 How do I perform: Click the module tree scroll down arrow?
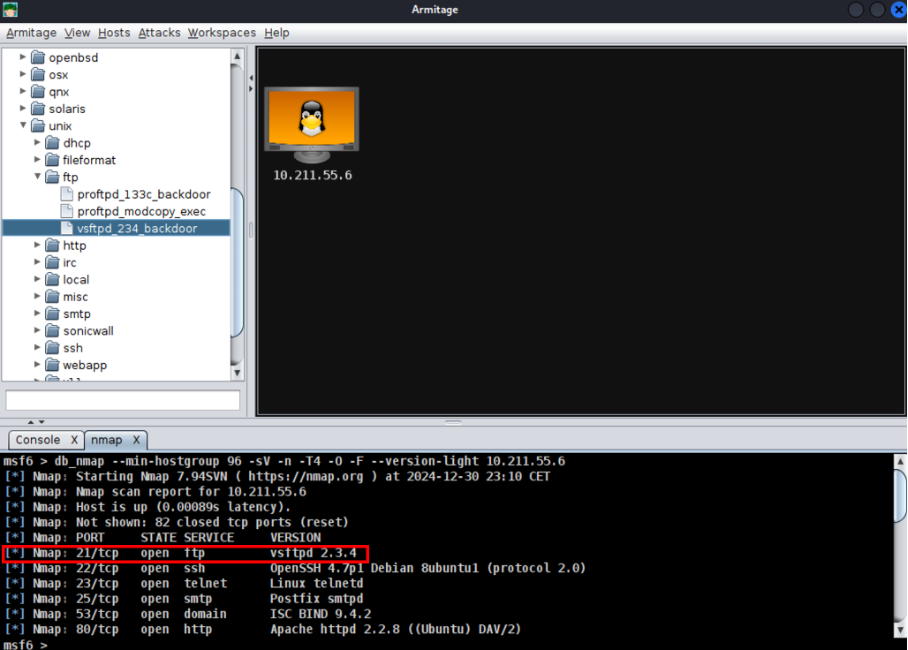point(237,373)
